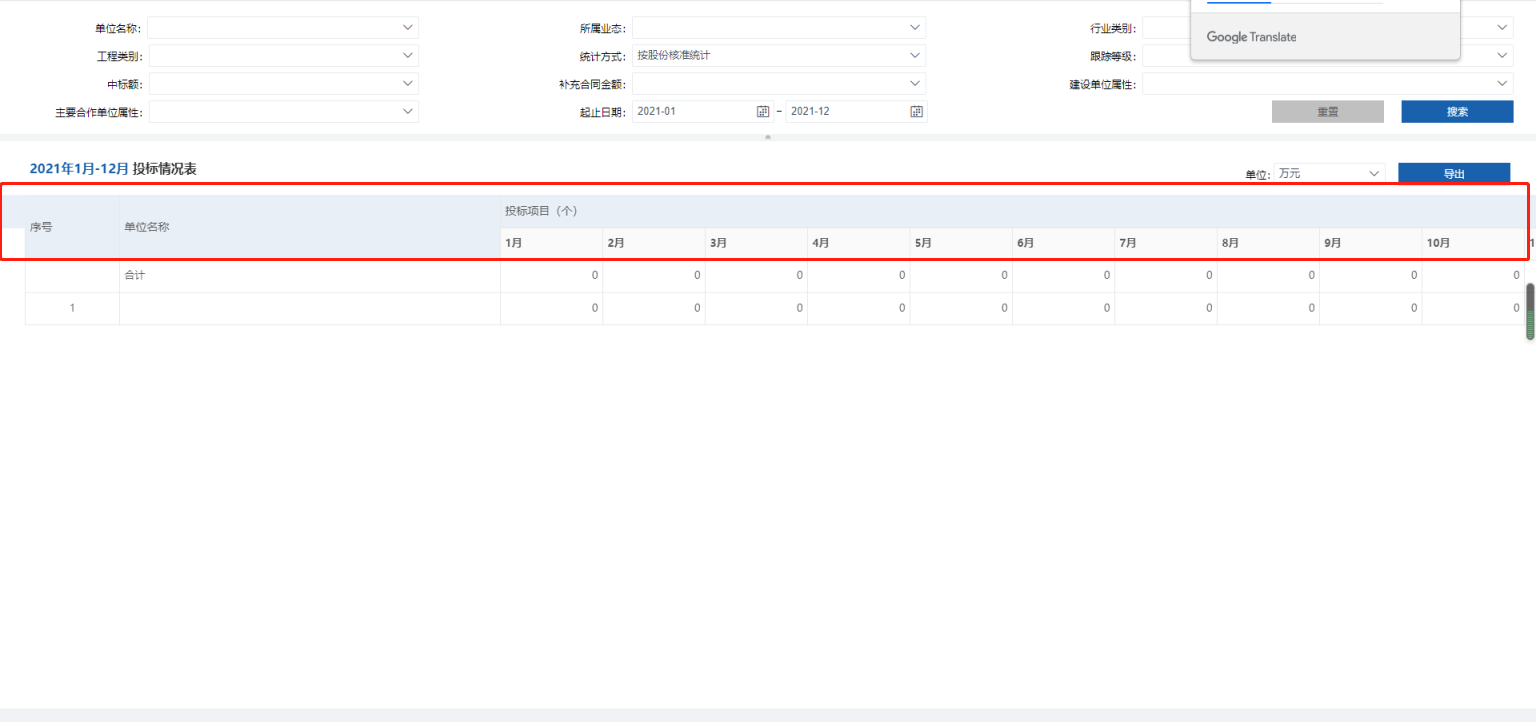Click the 搜索 search button
1536x722 pixels.
(x=1457, y=112)
